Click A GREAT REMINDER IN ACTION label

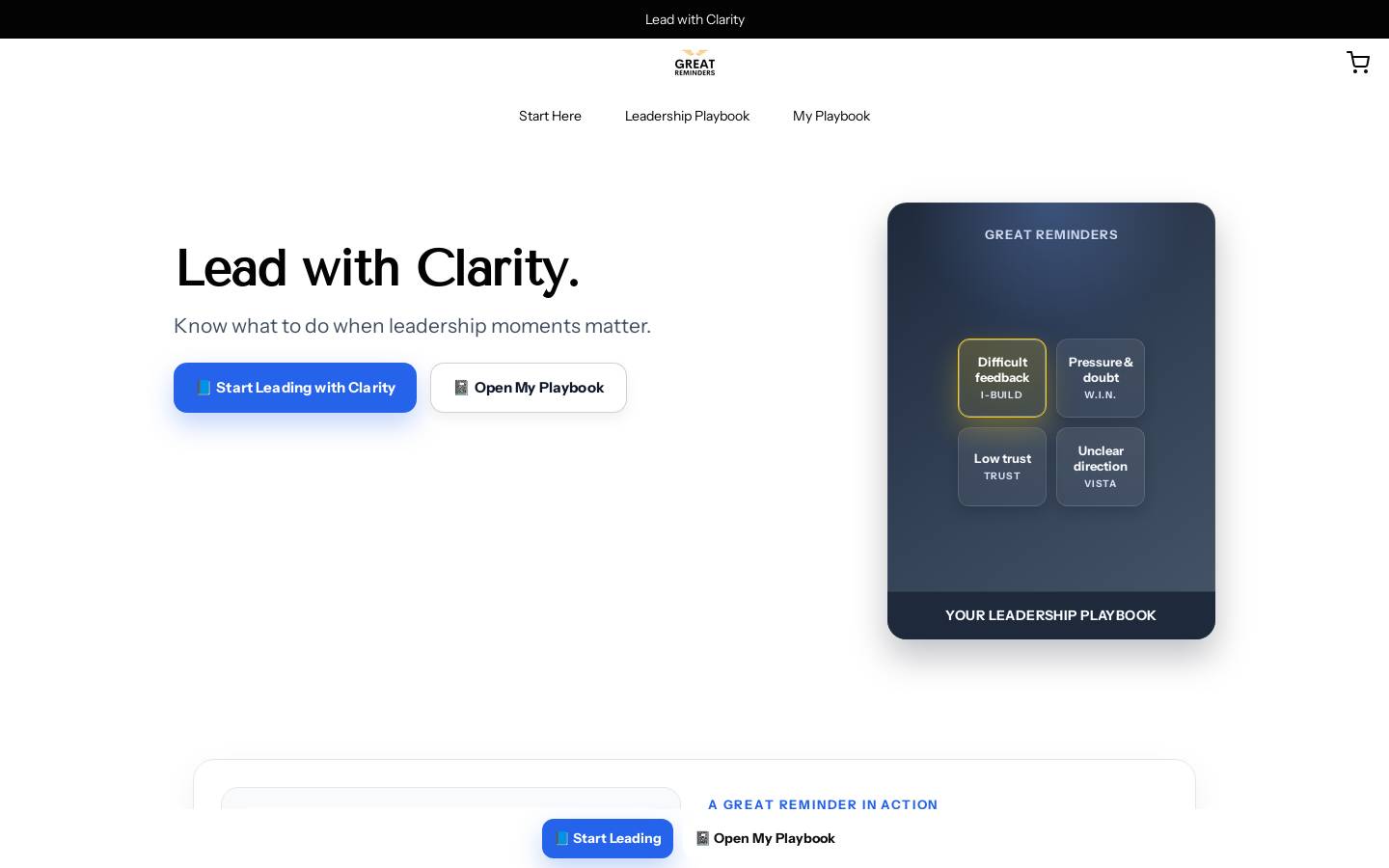coord(823,804)
